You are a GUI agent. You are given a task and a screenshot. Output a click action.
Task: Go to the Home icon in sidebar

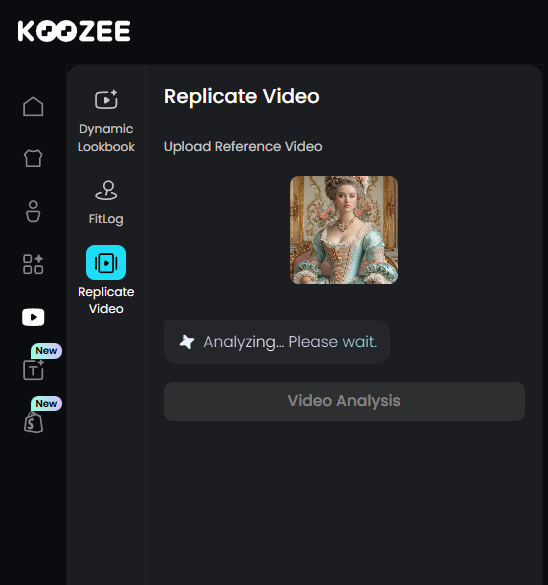[x=33, y=106]
